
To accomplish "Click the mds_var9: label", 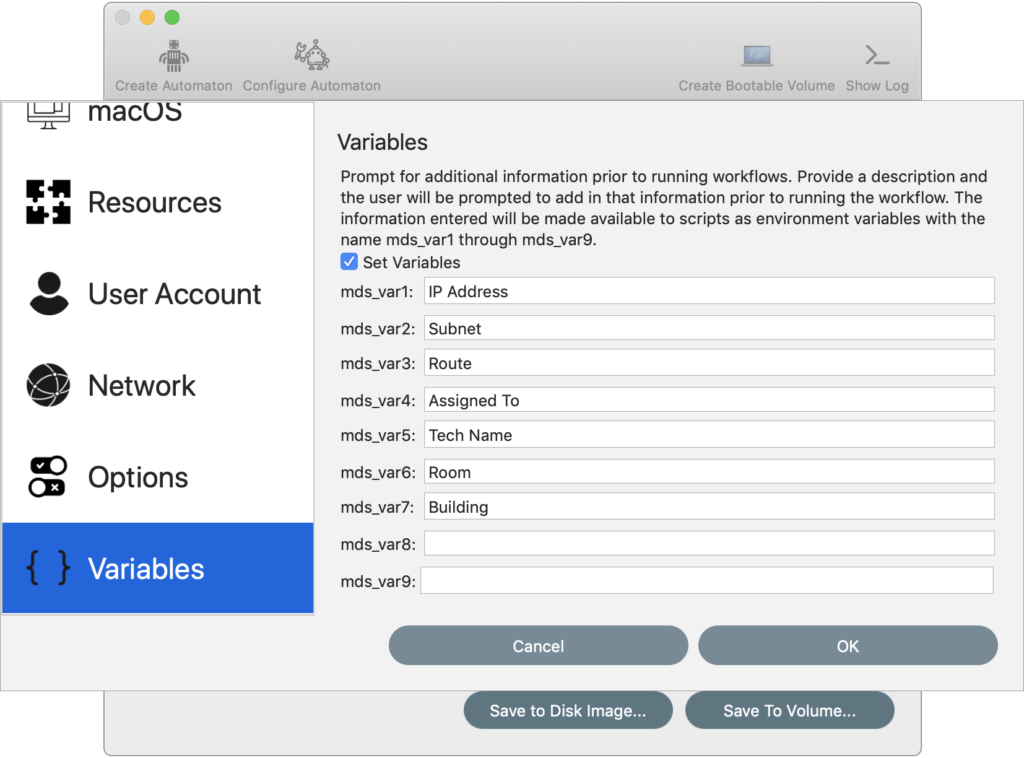I will (x=378, y=581).
